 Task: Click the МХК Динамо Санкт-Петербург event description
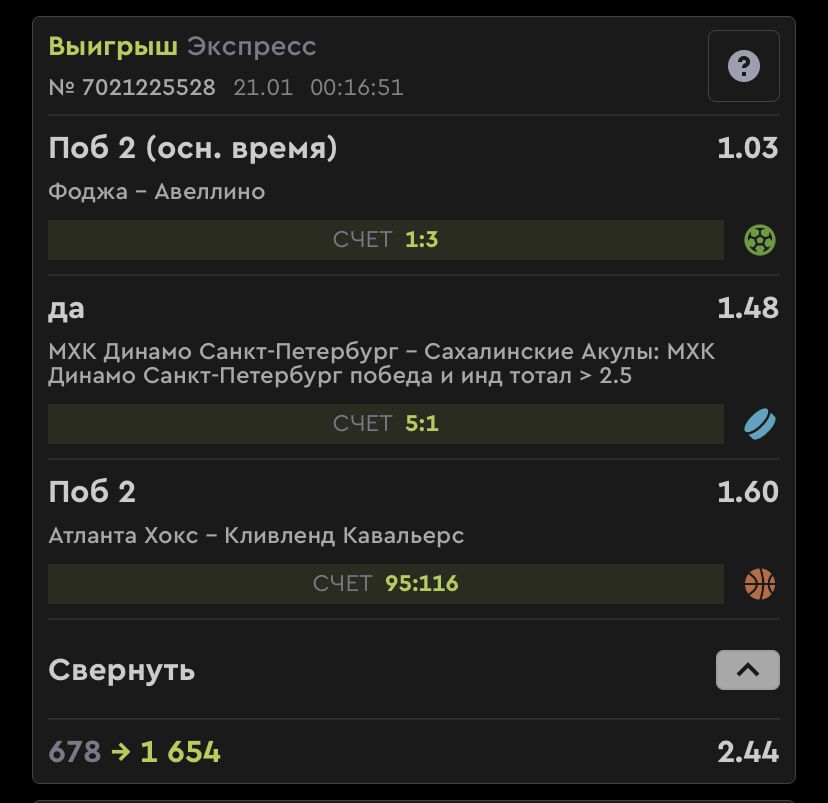tap(381, 364)
